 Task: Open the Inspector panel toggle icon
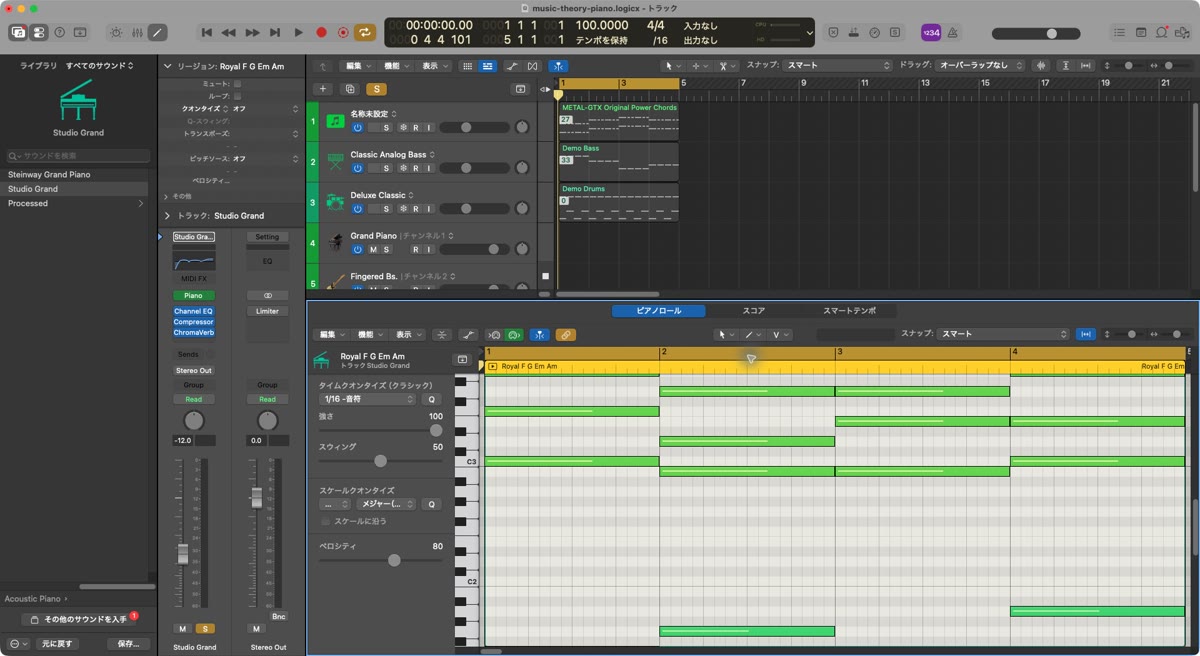coord(38,32)
